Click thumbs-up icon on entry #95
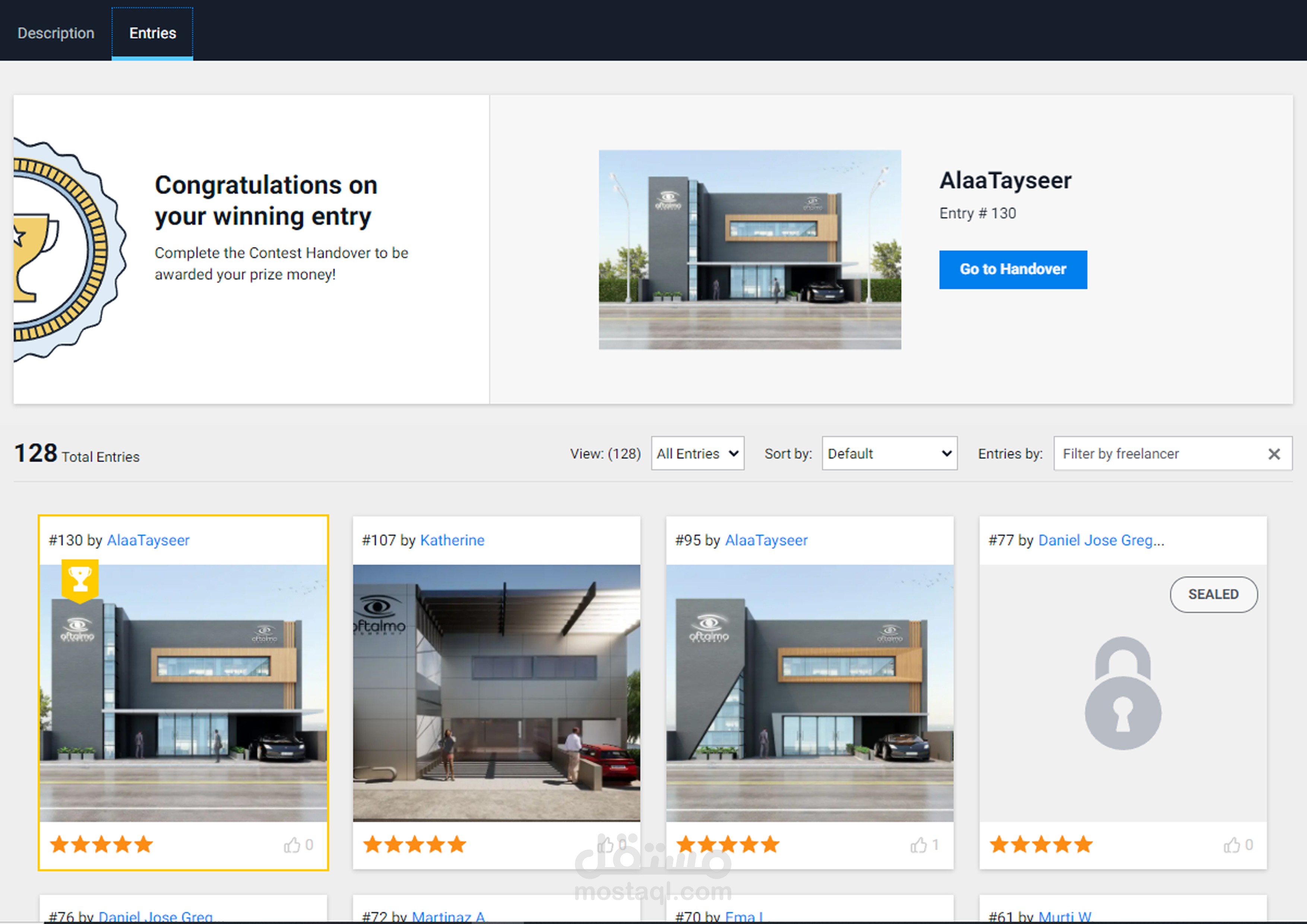 pos(918,845)
